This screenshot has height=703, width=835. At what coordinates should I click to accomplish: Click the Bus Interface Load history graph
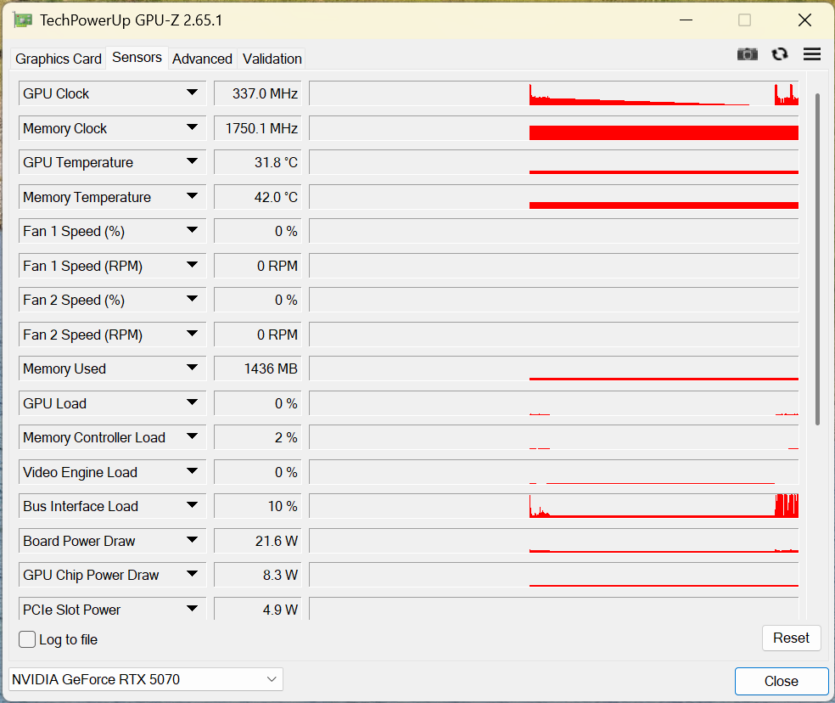click(554, 505)
